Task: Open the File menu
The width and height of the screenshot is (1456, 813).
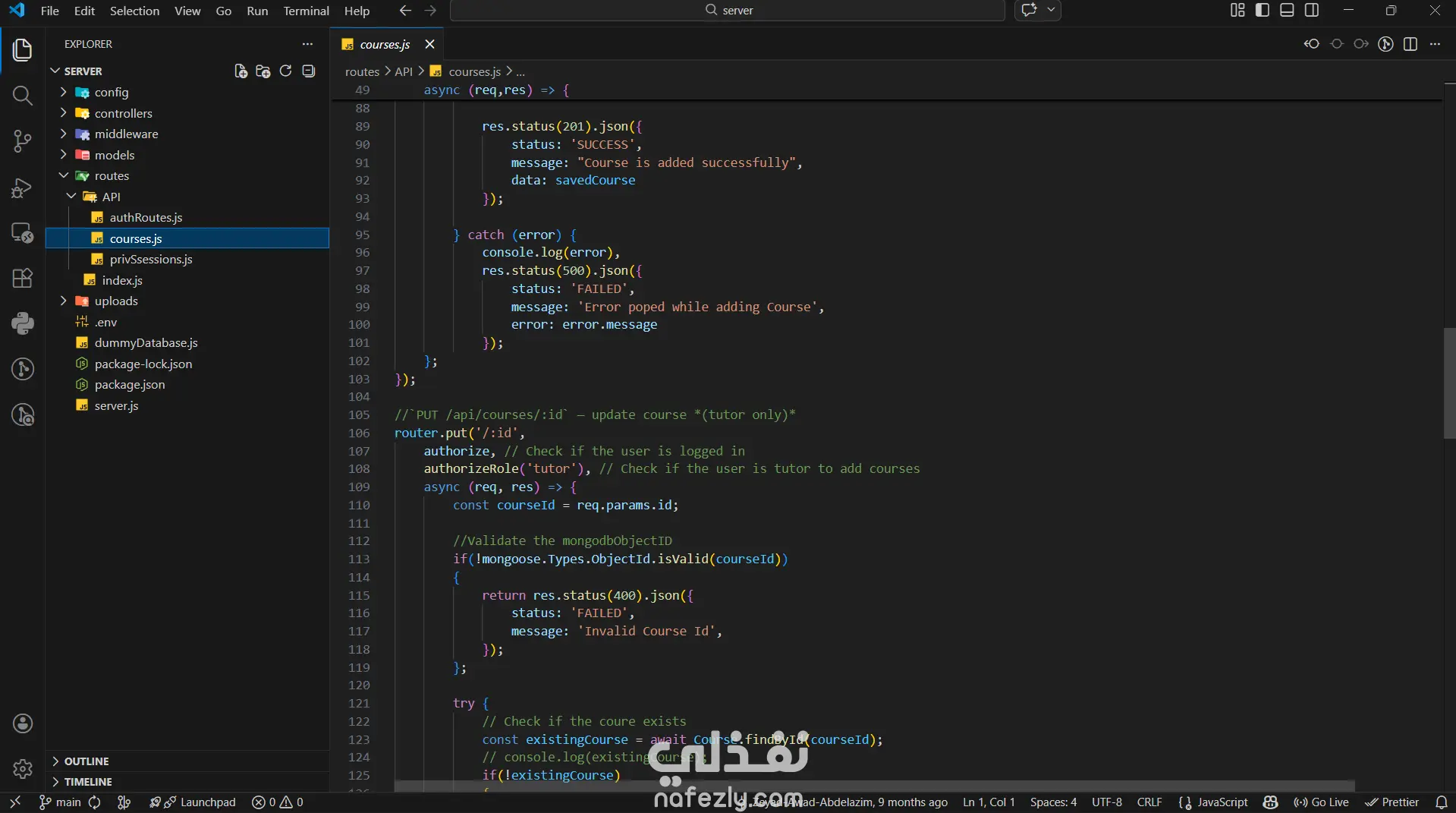Action: [x=49, y=11]
